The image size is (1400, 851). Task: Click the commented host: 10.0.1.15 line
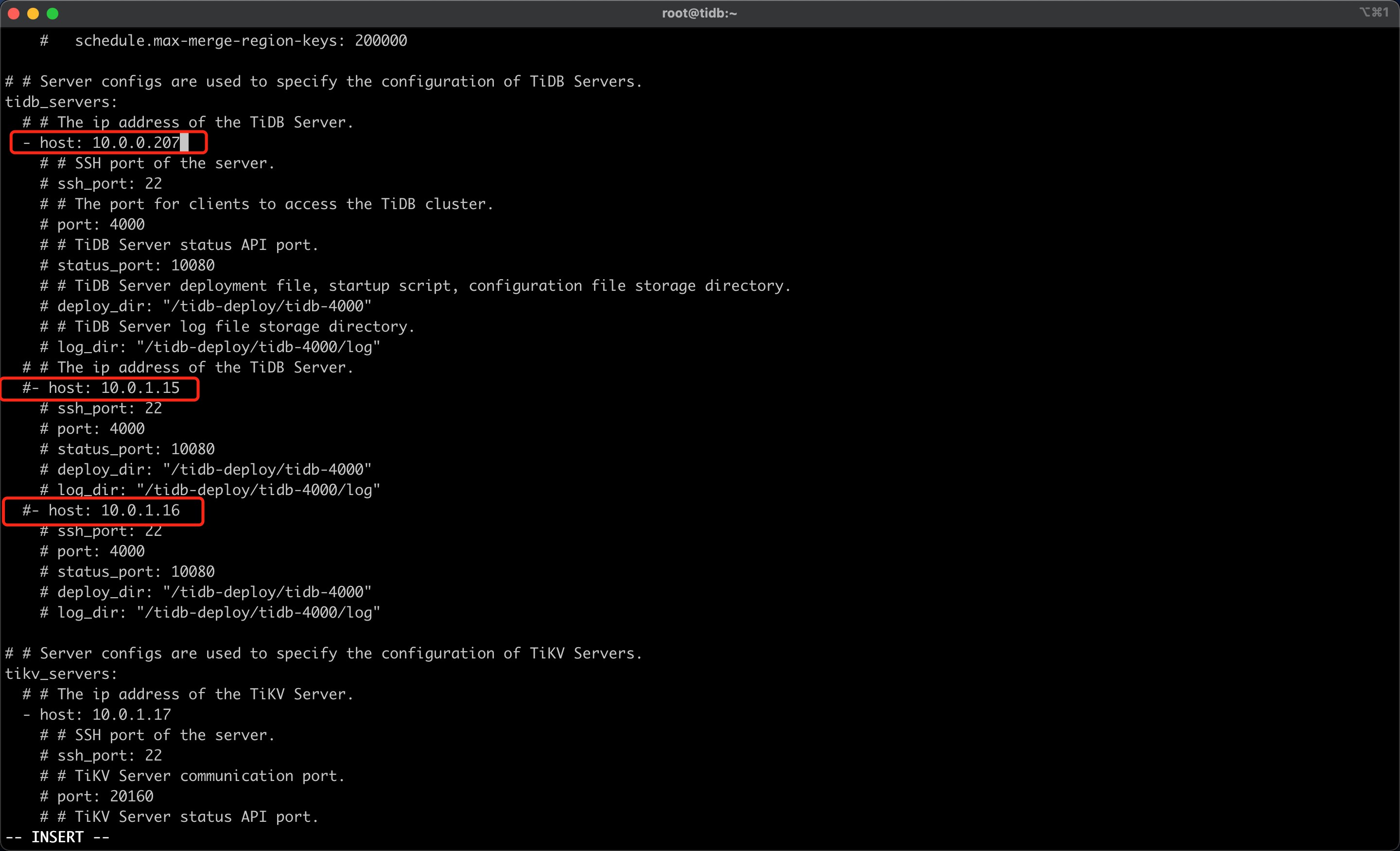[x=101, y=388]
